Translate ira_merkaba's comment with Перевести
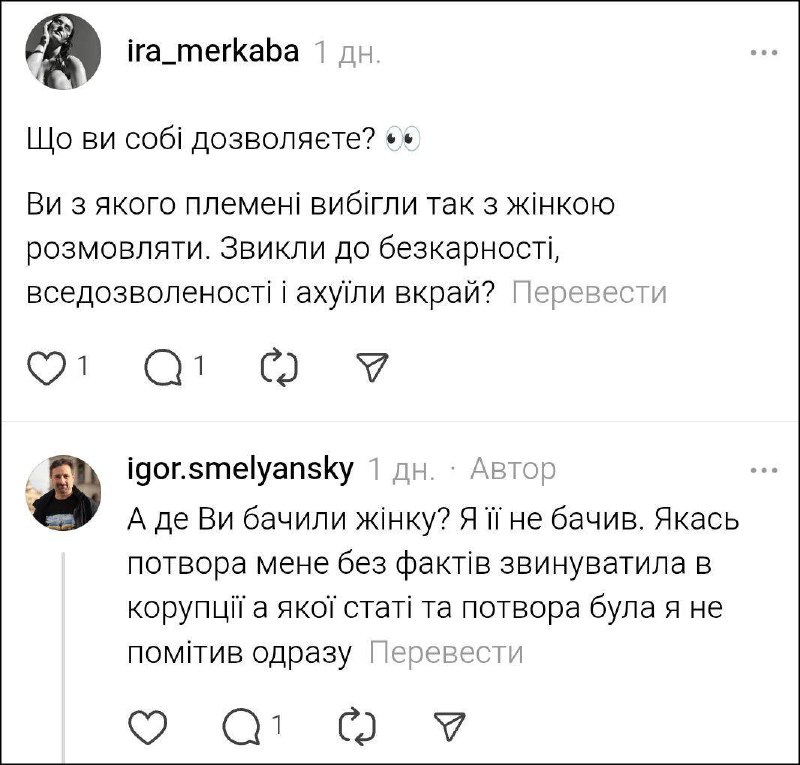 coord(589,292)
